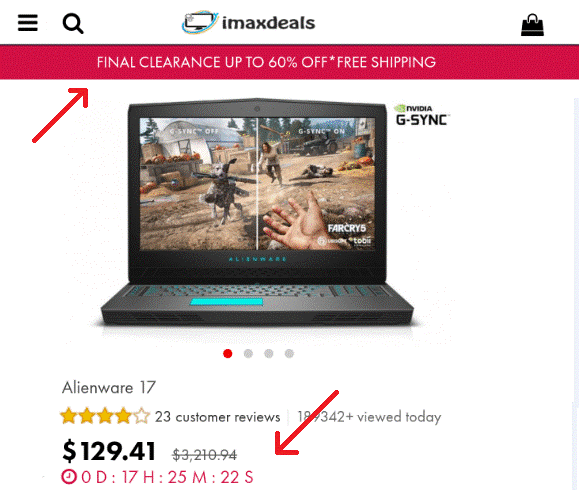The height and width of the screenshot is (498, 579).
Task: Select the second carousel dot
Action: click(x=248, y=354)
